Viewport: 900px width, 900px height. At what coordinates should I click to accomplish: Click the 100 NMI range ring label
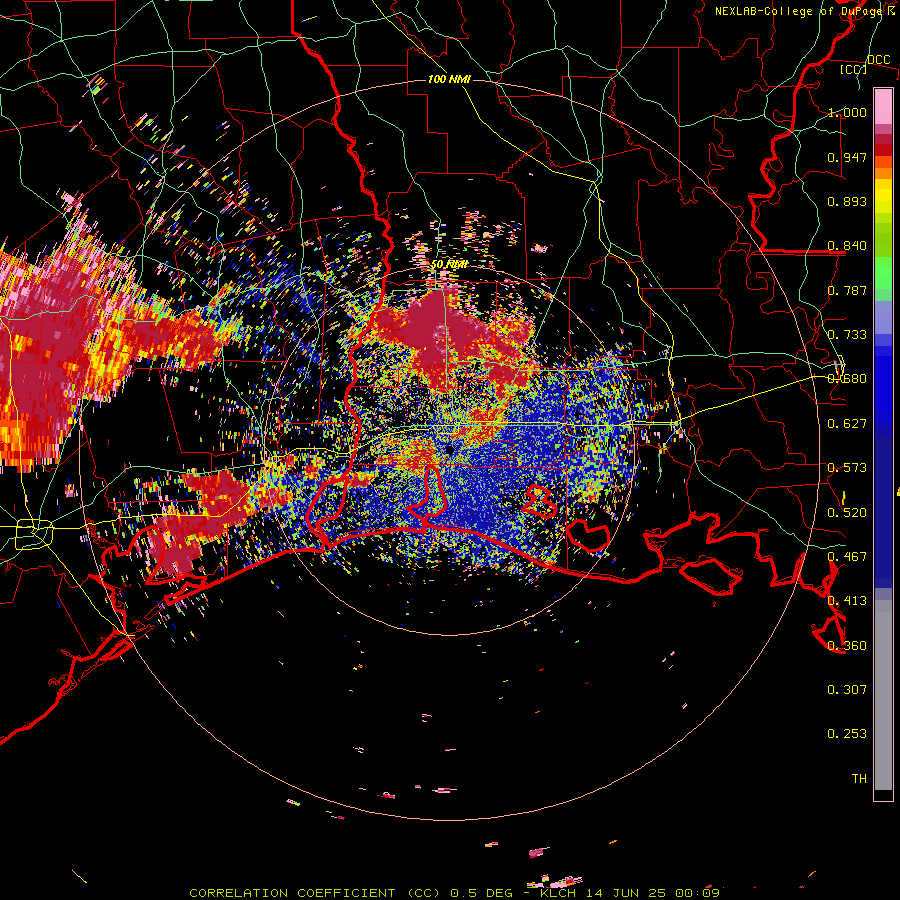(449, 79)
